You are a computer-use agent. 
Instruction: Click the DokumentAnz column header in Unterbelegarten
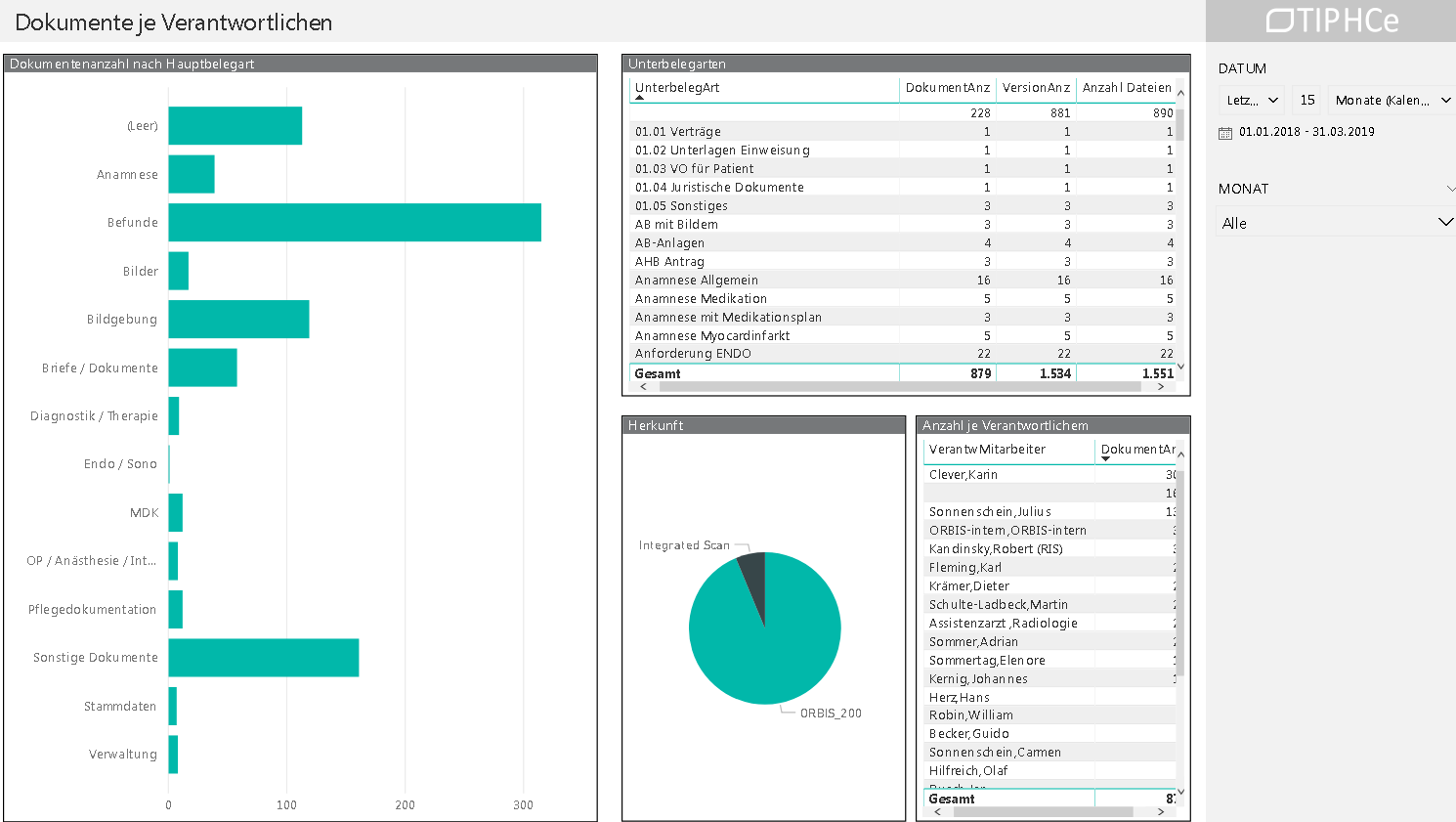coord(948,88)
